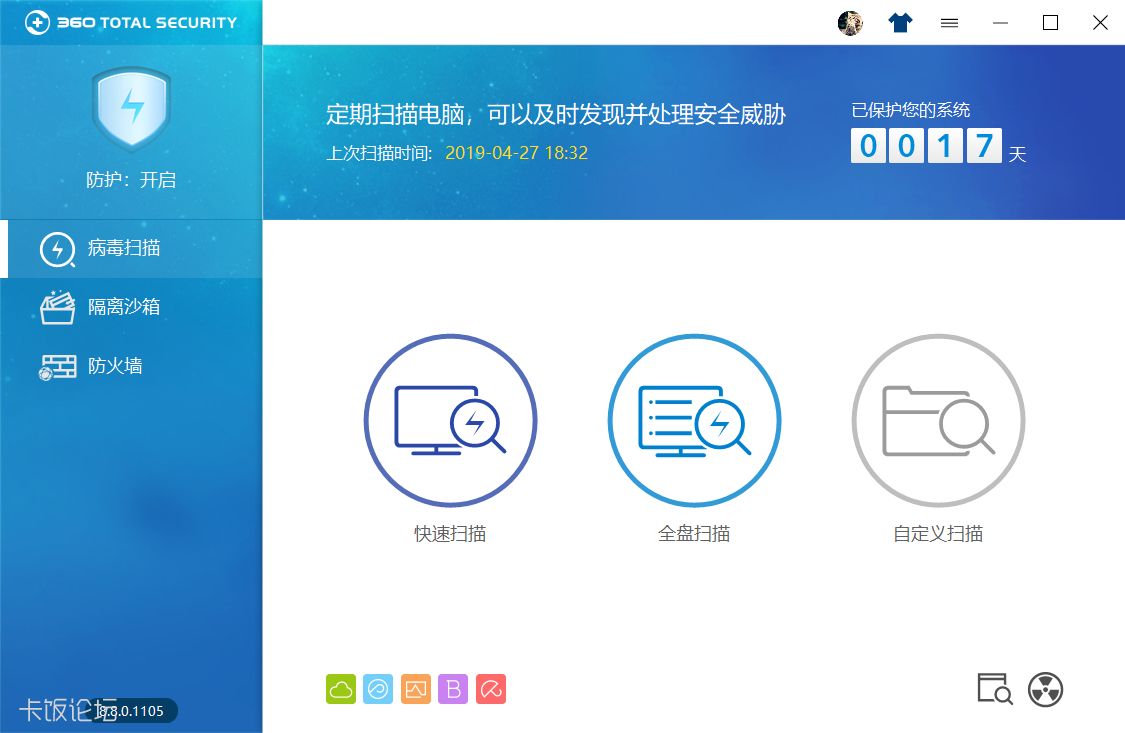Open the hamburger main menu
The height and width of the screenshot is (733, 1125).
pos(949,23)
